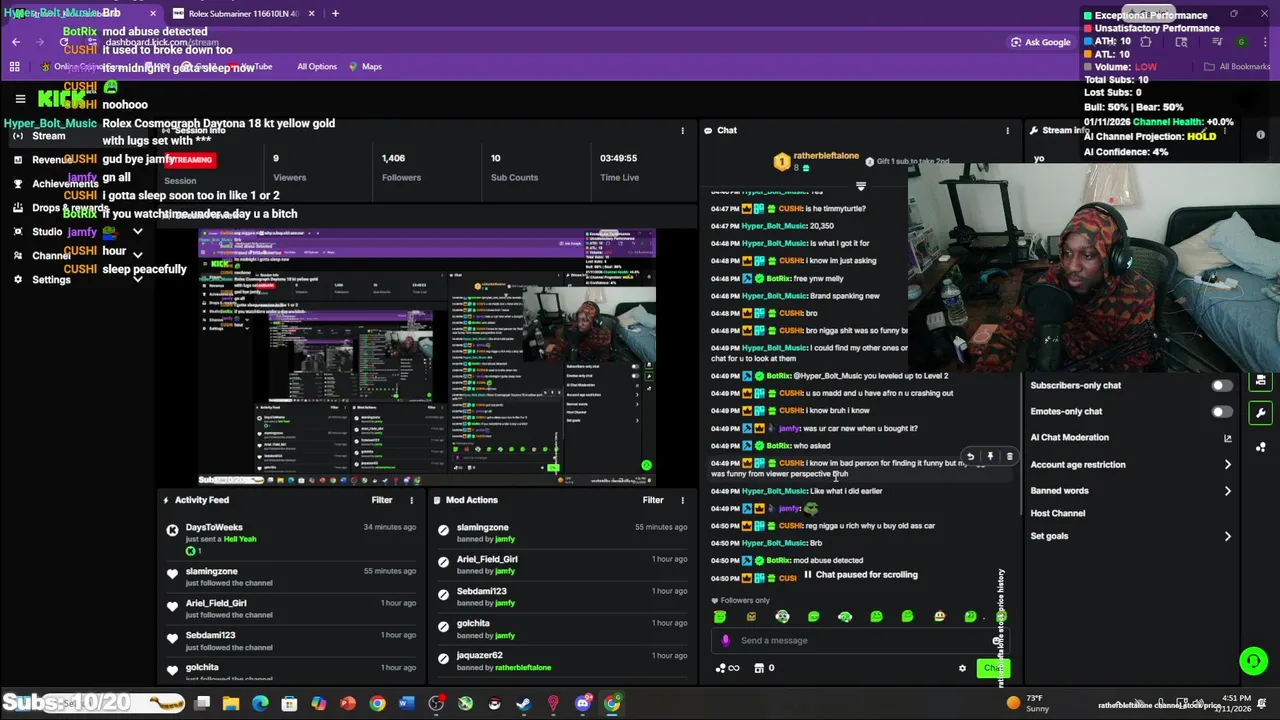Expand Account age restriction
This screenshot has height=720, width=1280.
[x=1130, y=465]
